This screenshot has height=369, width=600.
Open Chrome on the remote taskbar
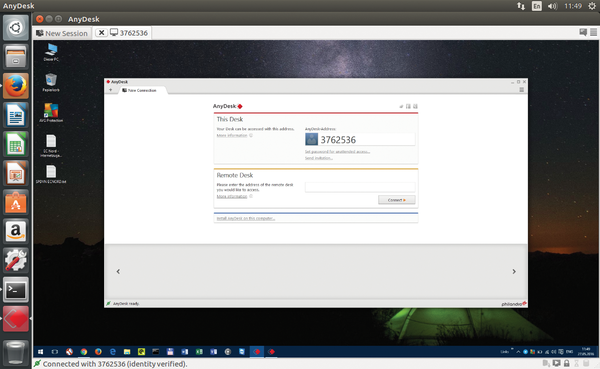pos(84,351)
